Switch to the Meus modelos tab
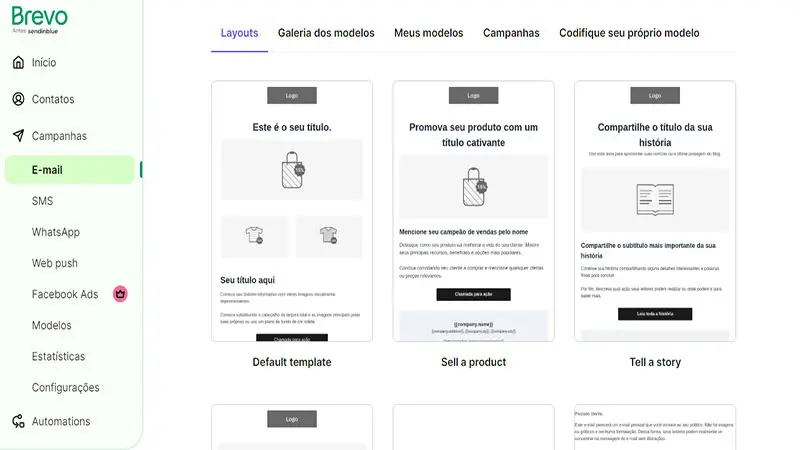This screenshot has width=800, height=450. click(x=429, y=33)
